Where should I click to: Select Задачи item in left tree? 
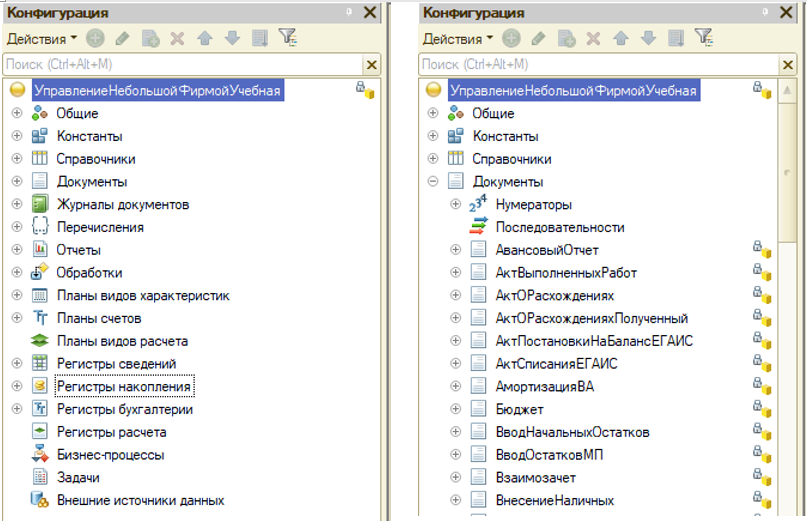click(78, 477)
